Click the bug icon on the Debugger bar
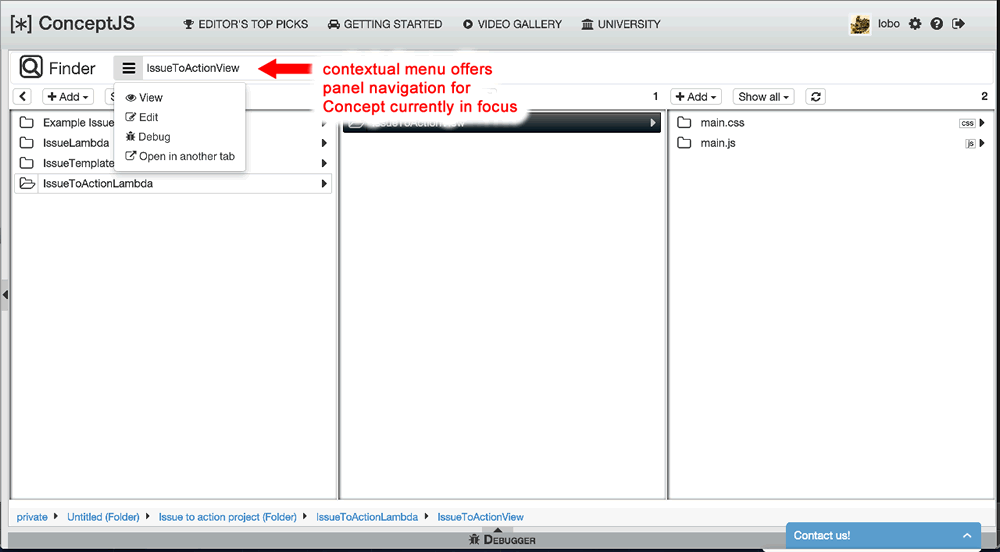1000x552 pixels. (x=474, y=540)
